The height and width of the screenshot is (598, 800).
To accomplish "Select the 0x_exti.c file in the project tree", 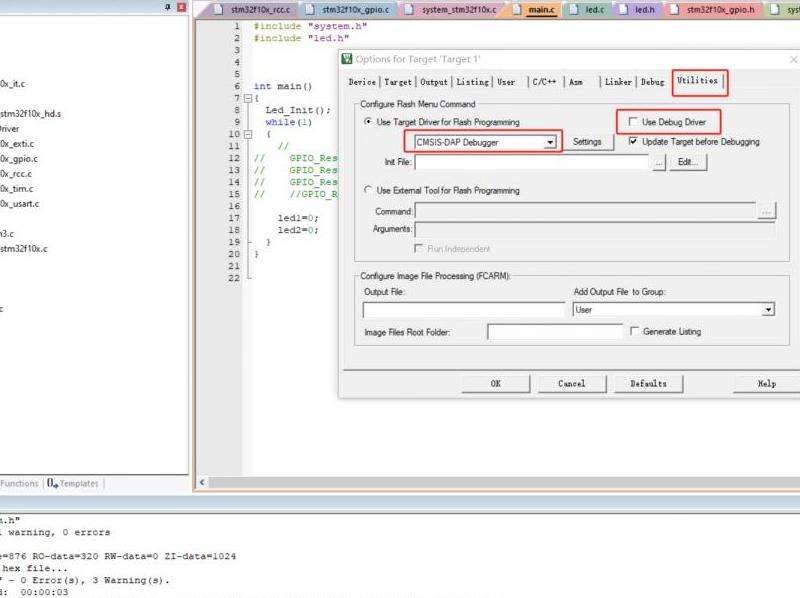I will tap(17, 144).
